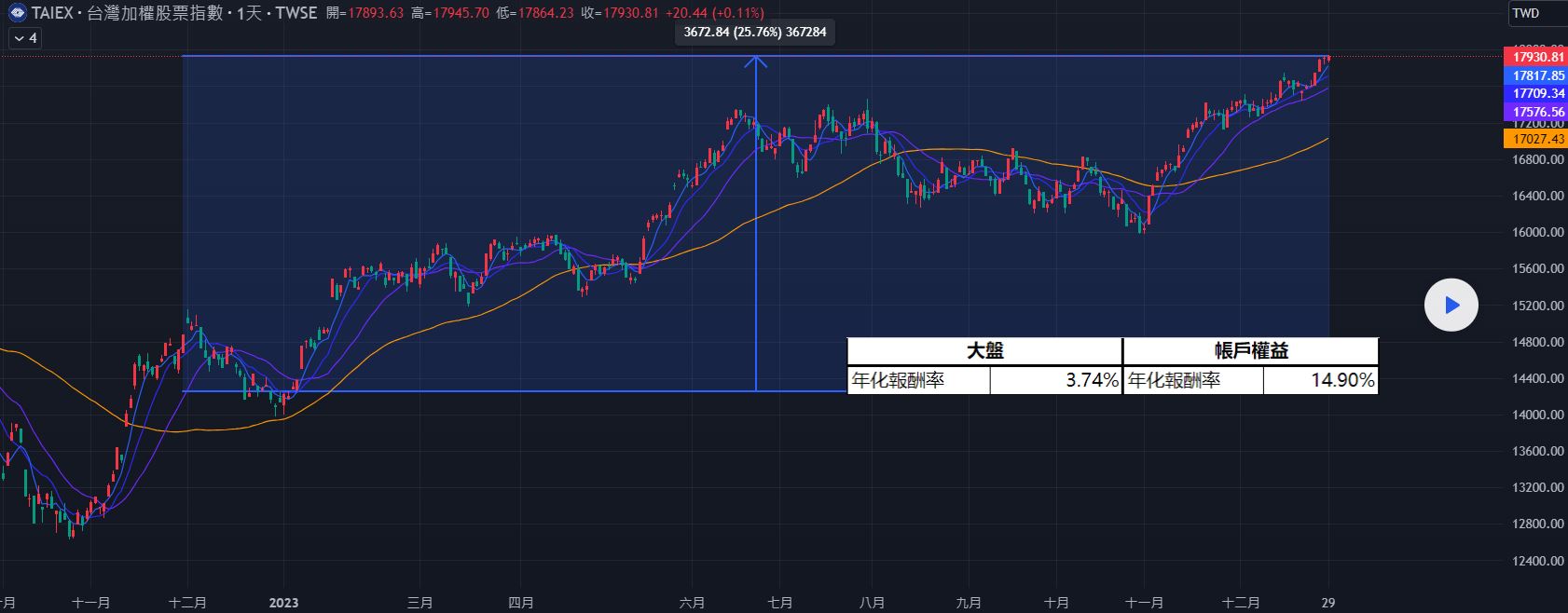
Task: Click the 29 date label on the time axis
Action: [1328, 602]
